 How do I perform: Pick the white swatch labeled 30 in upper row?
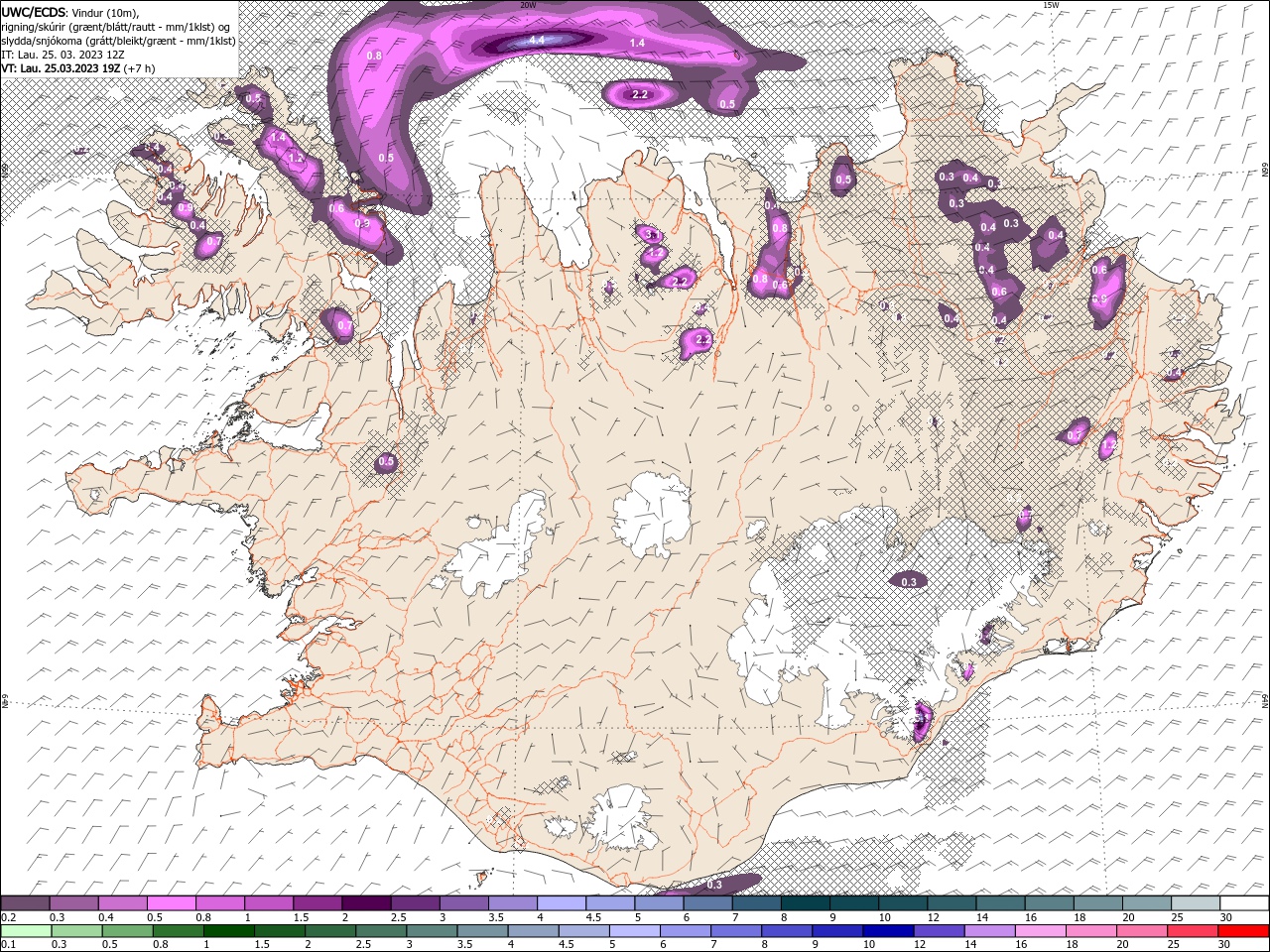[1243, 902]
